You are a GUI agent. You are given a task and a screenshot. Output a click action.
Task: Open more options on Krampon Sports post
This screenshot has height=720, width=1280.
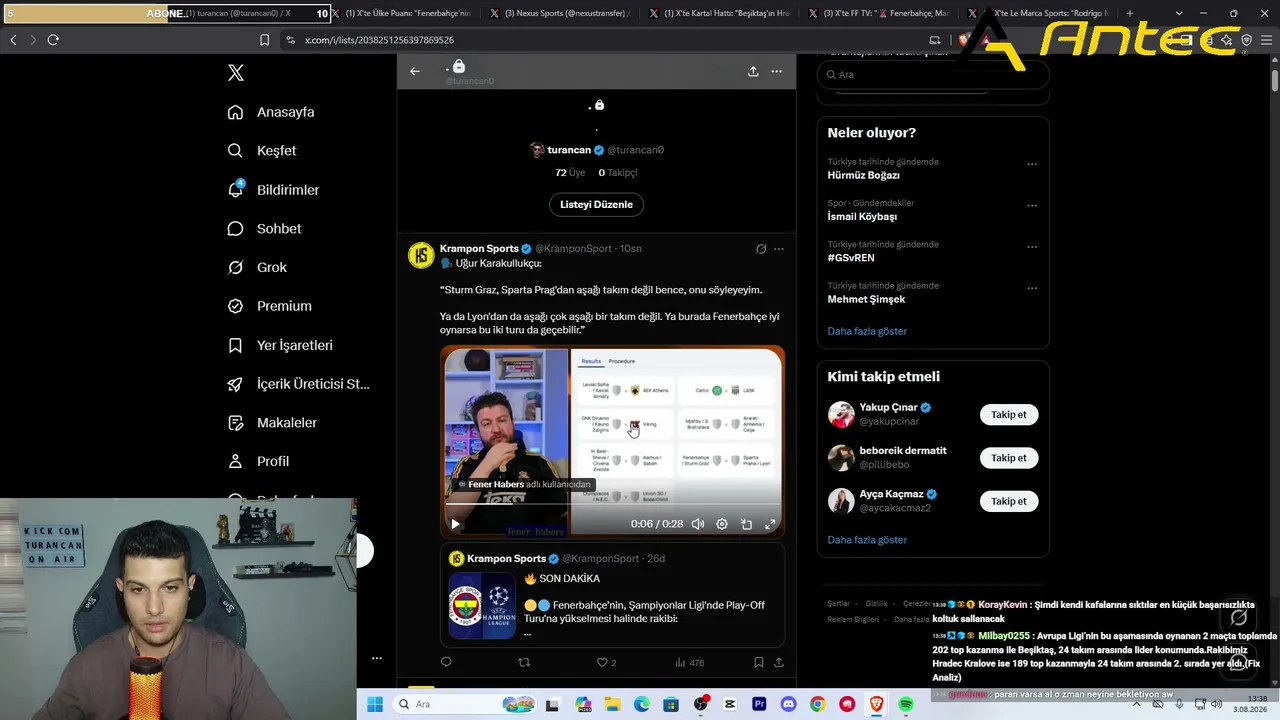(779, 249)
